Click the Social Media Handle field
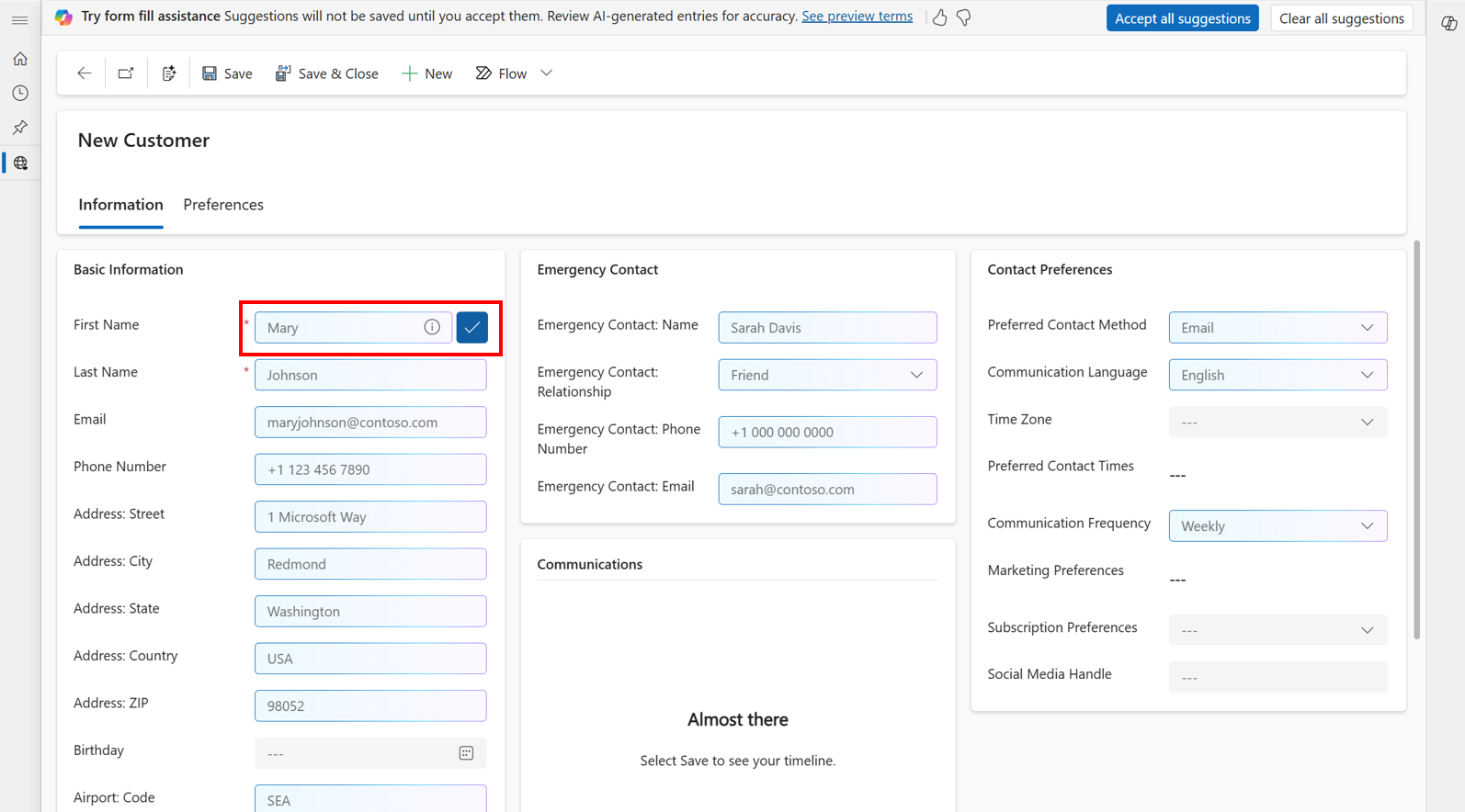The image size is (1465, 812). pos(1278,678)
